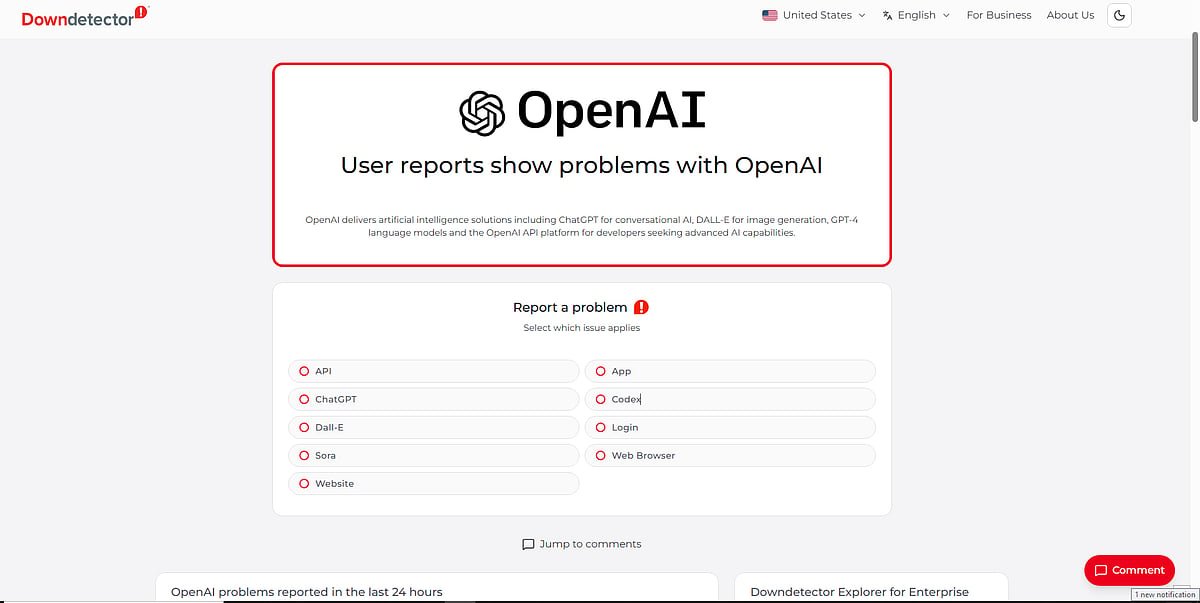The height and width of the screenshot is (603, 1200).
Task: Open the For Business page
Action: coord(999,15)
